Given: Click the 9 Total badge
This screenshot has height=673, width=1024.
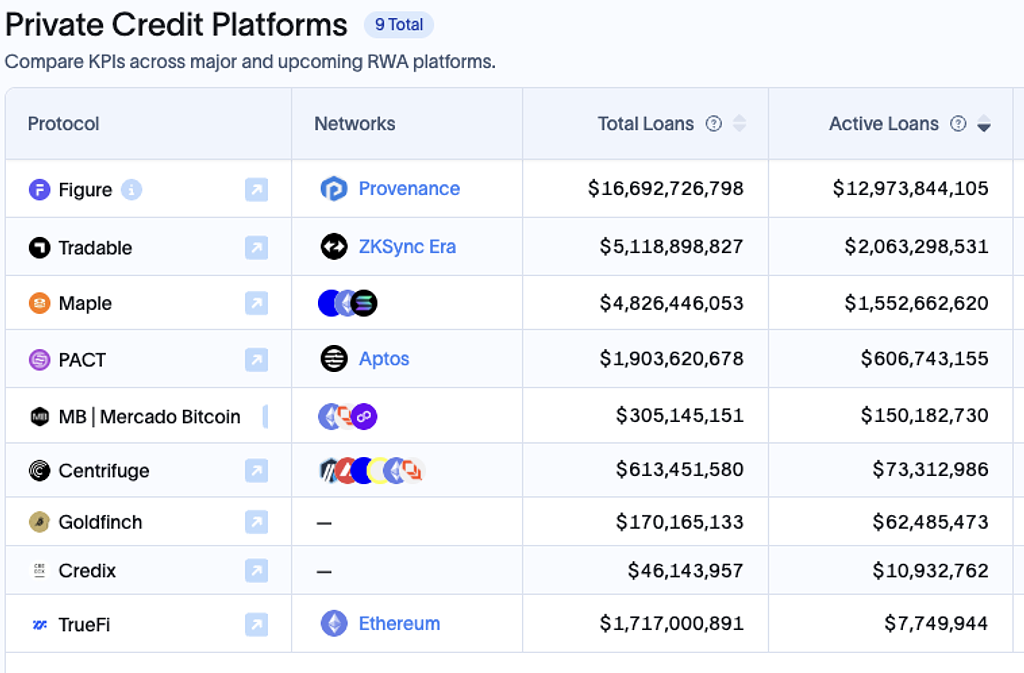Looking at the screenshot, I should pyautogui.click(x=399, y=25).
